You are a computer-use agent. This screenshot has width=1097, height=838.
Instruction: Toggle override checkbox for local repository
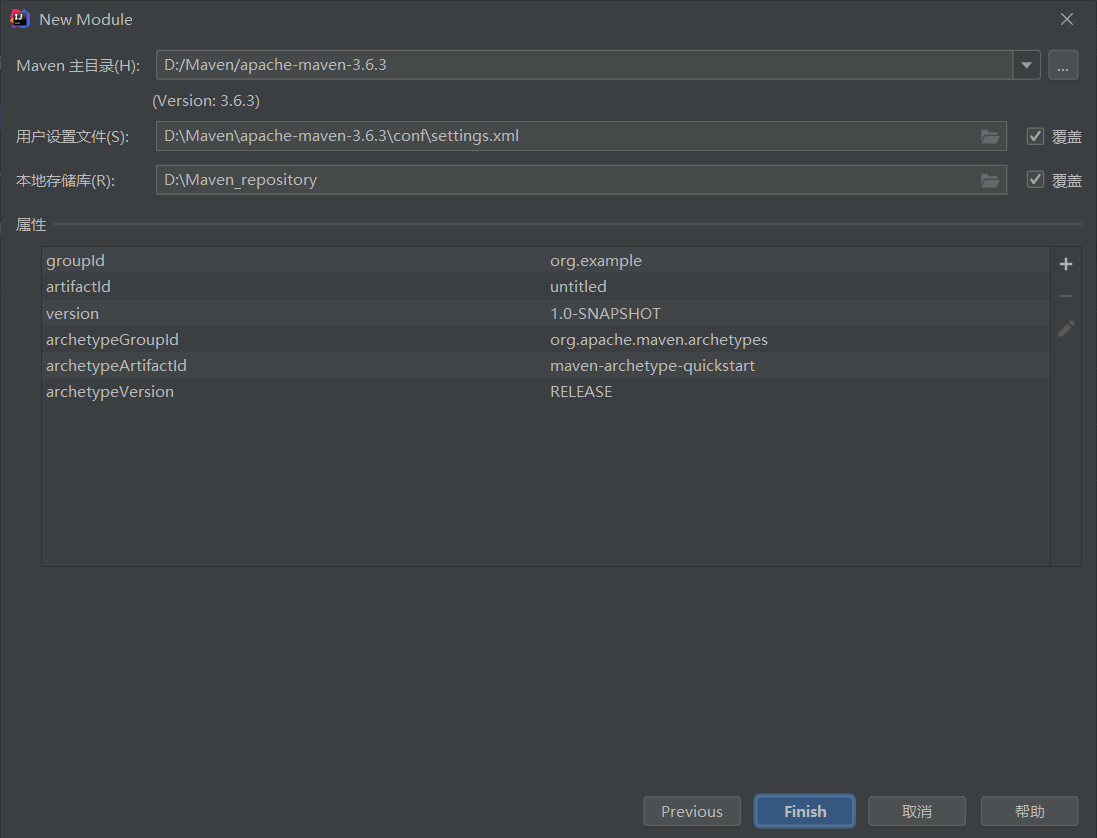[x=1035, y=180]
